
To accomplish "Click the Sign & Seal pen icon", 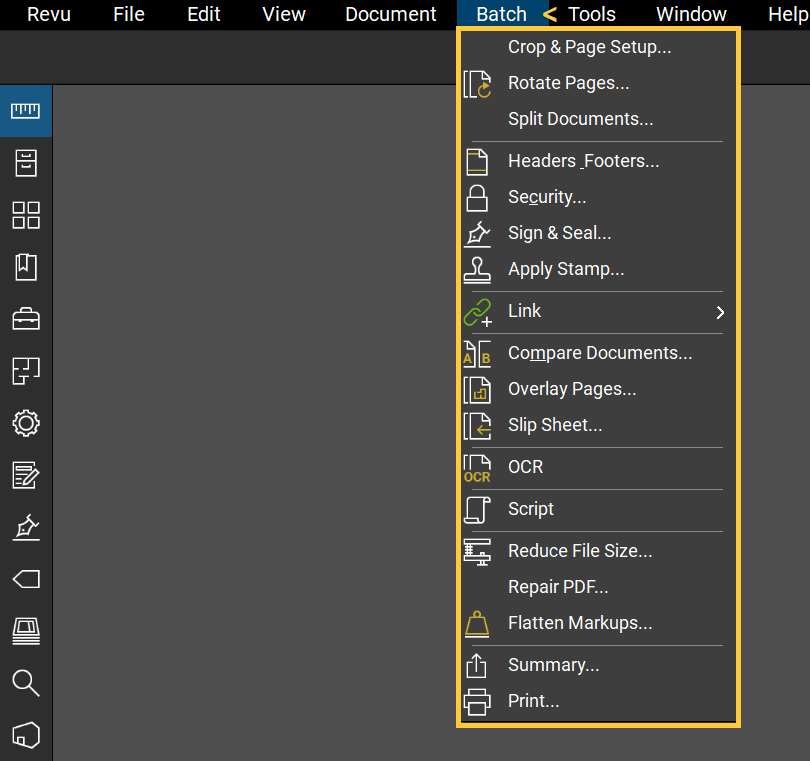I will tap(477, 235).
